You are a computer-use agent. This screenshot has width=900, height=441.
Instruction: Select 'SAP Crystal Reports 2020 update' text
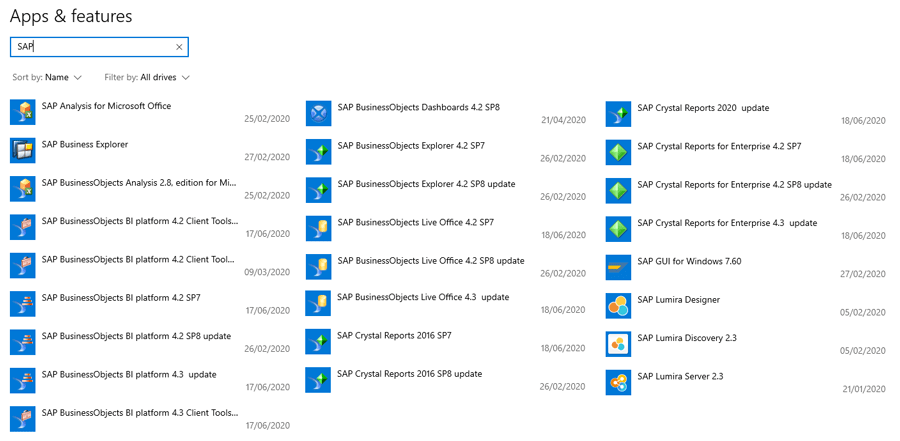pyautogui.click(x=703, y=107)
